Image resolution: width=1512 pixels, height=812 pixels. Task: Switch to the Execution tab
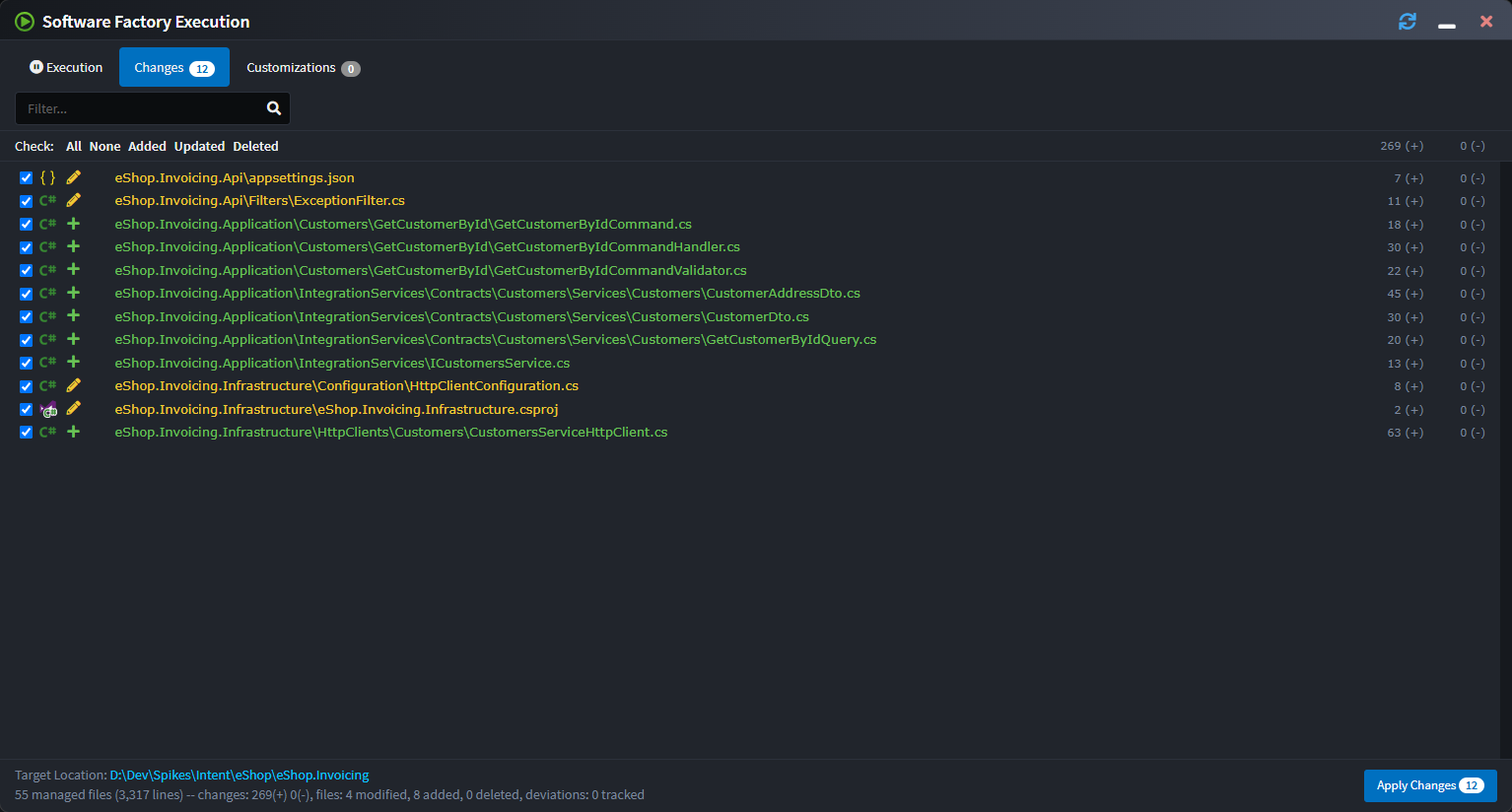pyautogui.click(x=66, y=67)
